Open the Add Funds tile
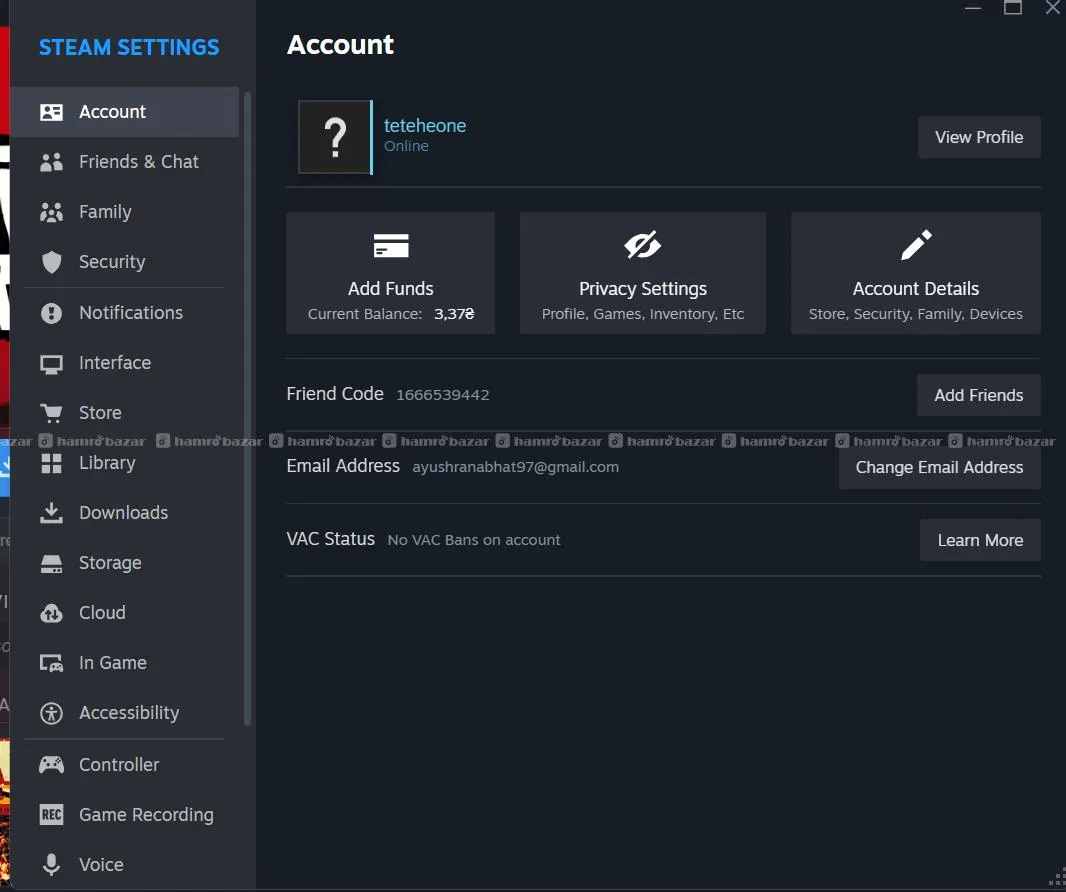1066x892 pixels. [390, 273]
